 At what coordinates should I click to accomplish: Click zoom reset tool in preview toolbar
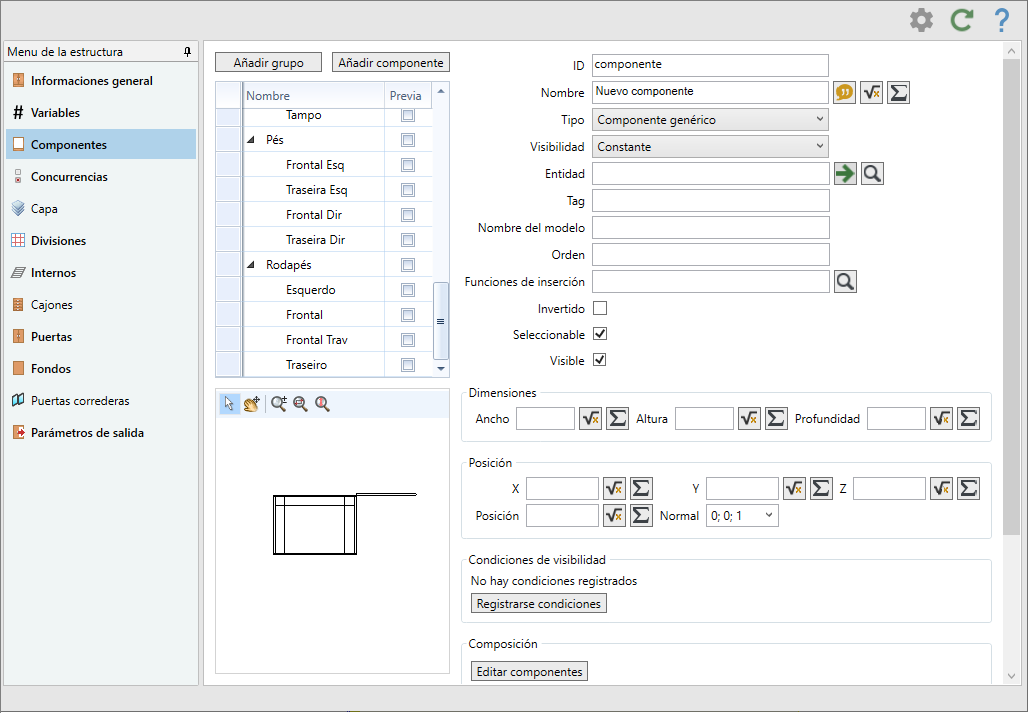pos(324,406)
